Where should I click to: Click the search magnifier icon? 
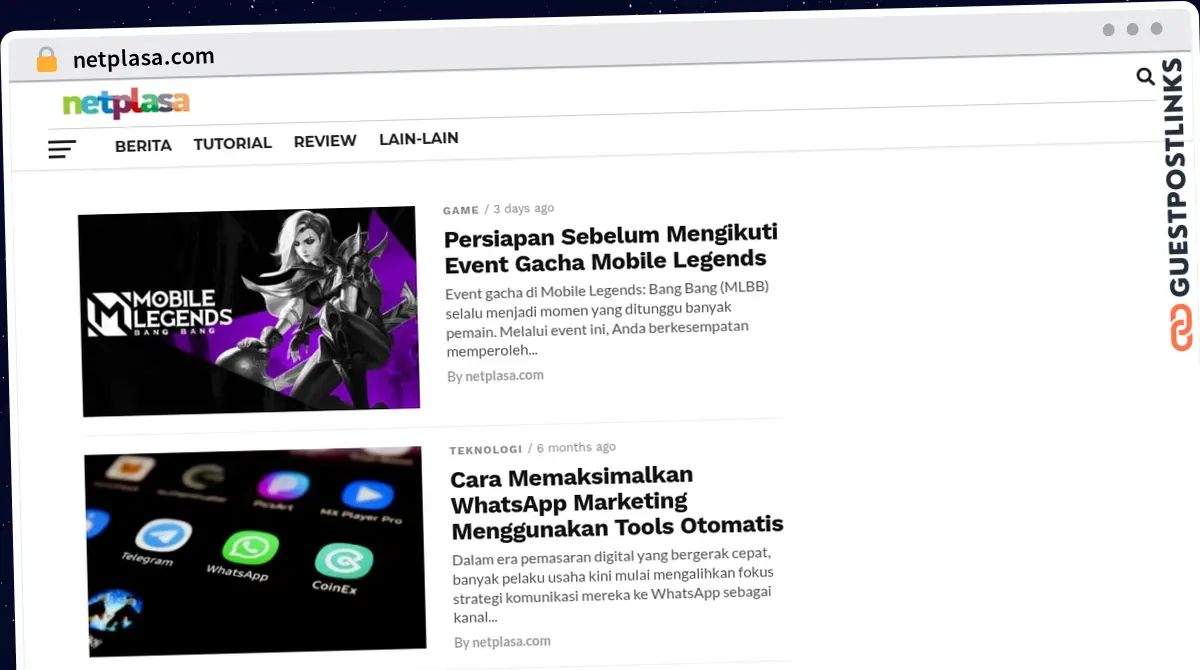point(1146,77)
